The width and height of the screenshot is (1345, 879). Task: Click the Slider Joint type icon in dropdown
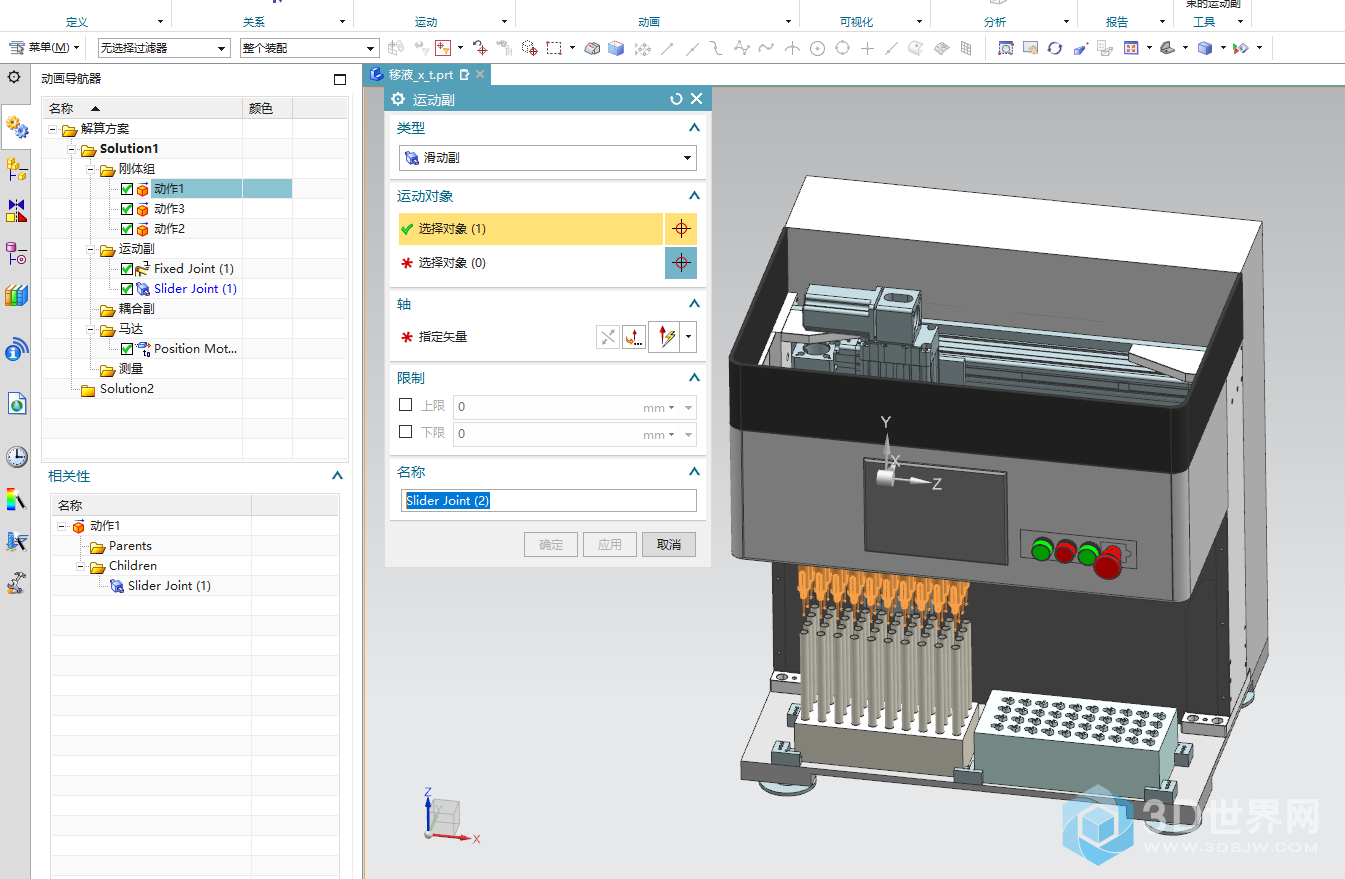(410, 158)
